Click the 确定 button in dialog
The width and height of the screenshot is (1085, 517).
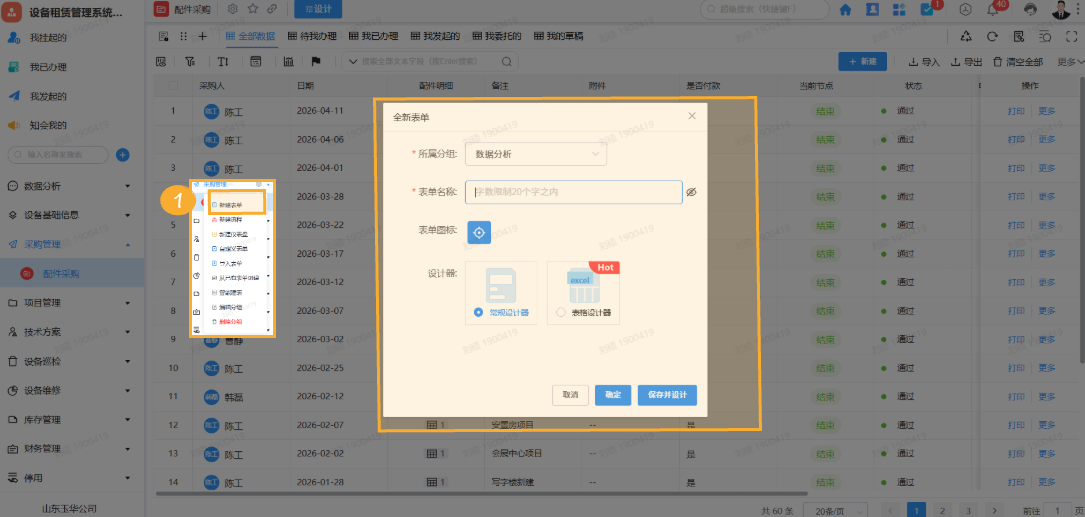(612, 395)
